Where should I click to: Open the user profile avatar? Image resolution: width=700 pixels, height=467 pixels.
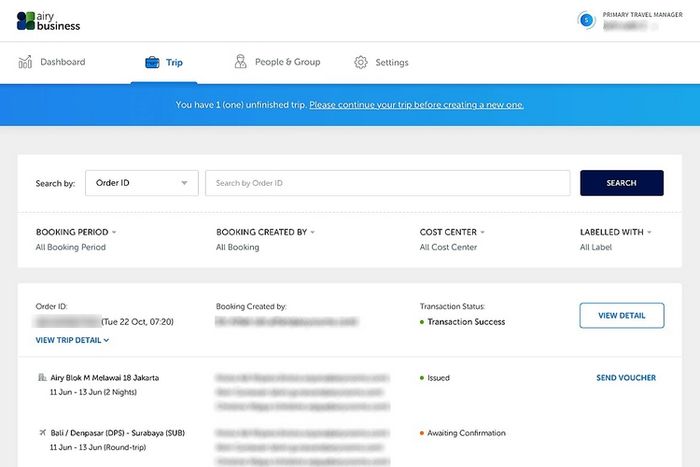pyautogui.click(x=587, y=19)
